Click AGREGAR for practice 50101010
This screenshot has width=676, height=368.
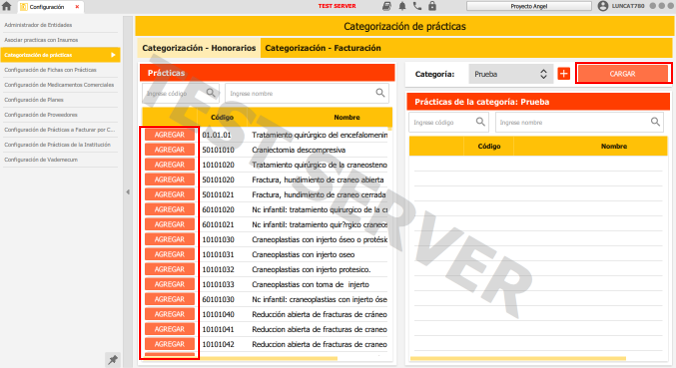point(169,150)
